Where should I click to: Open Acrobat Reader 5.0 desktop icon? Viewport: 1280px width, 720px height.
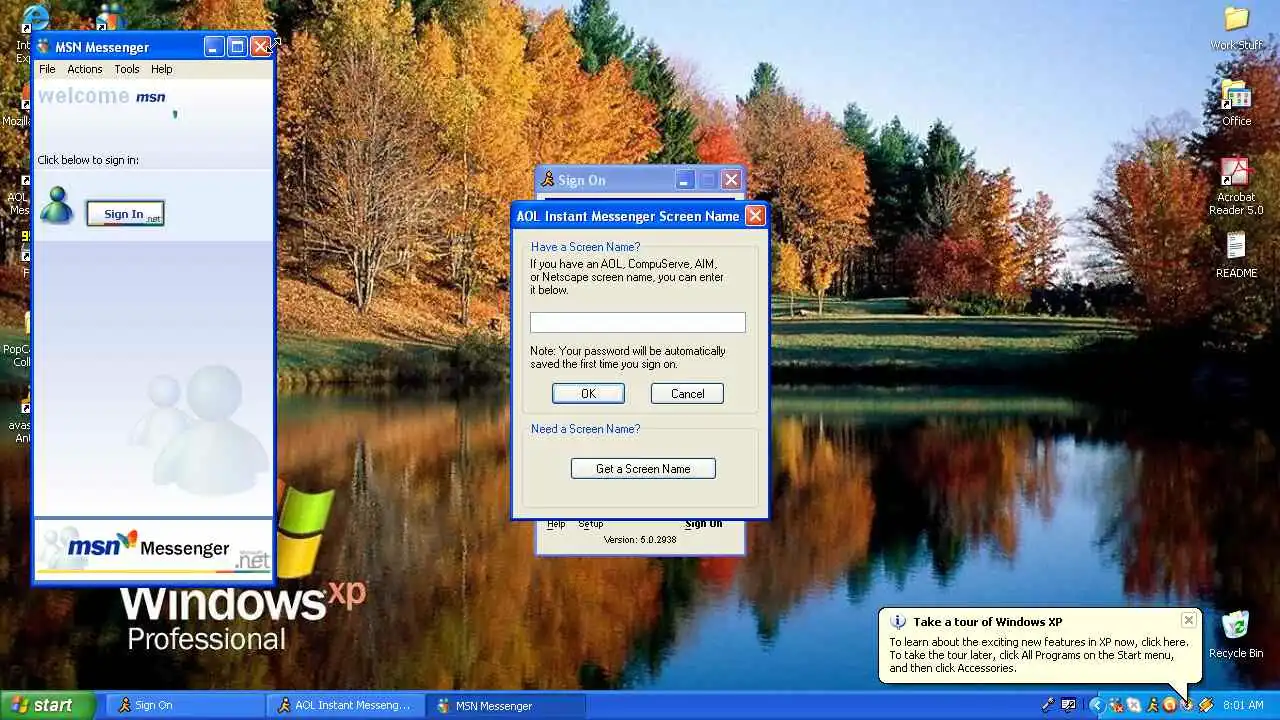(x=1236, y=187)
